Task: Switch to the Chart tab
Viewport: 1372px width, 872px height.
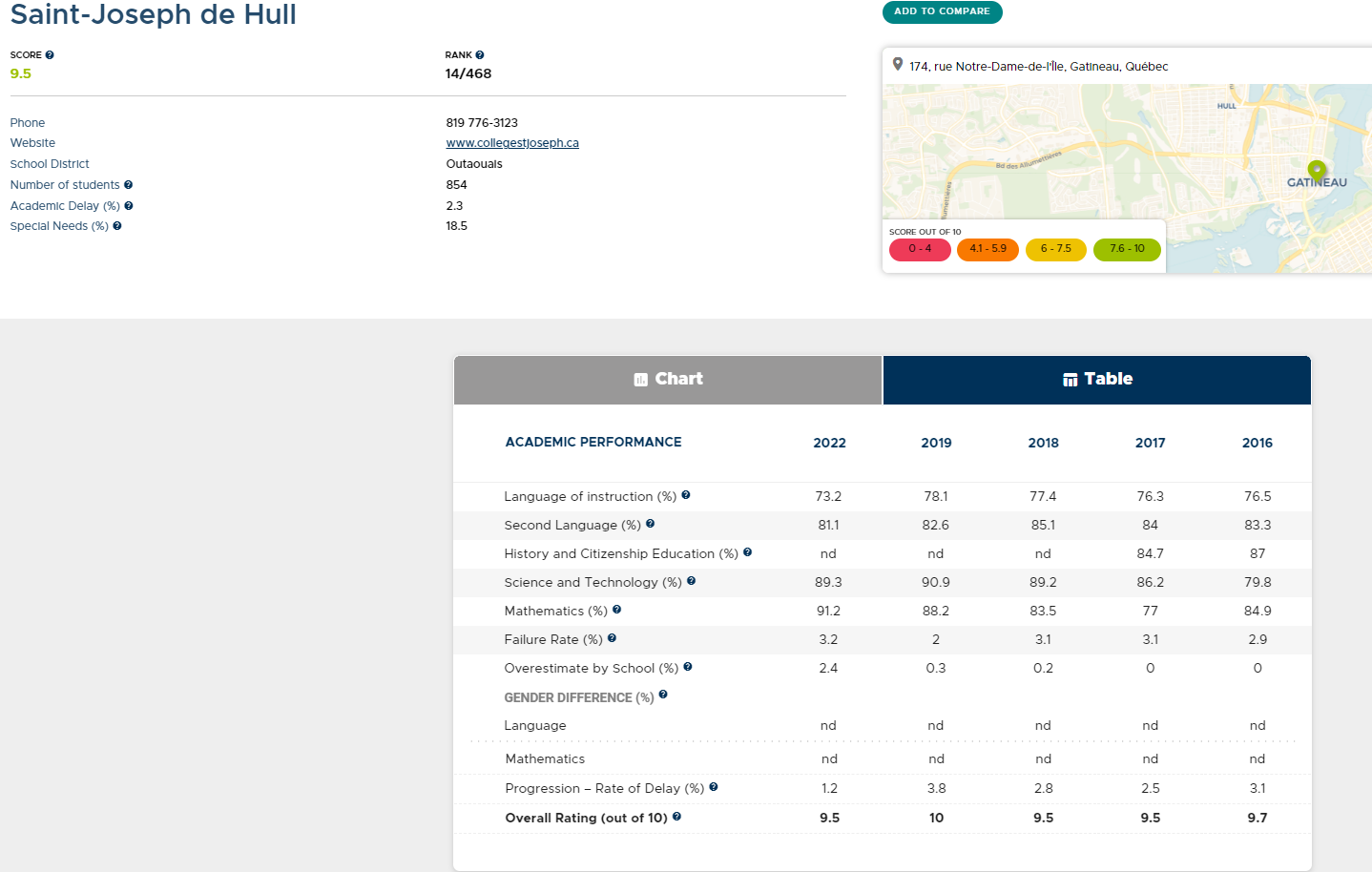Action: [668, 380]
